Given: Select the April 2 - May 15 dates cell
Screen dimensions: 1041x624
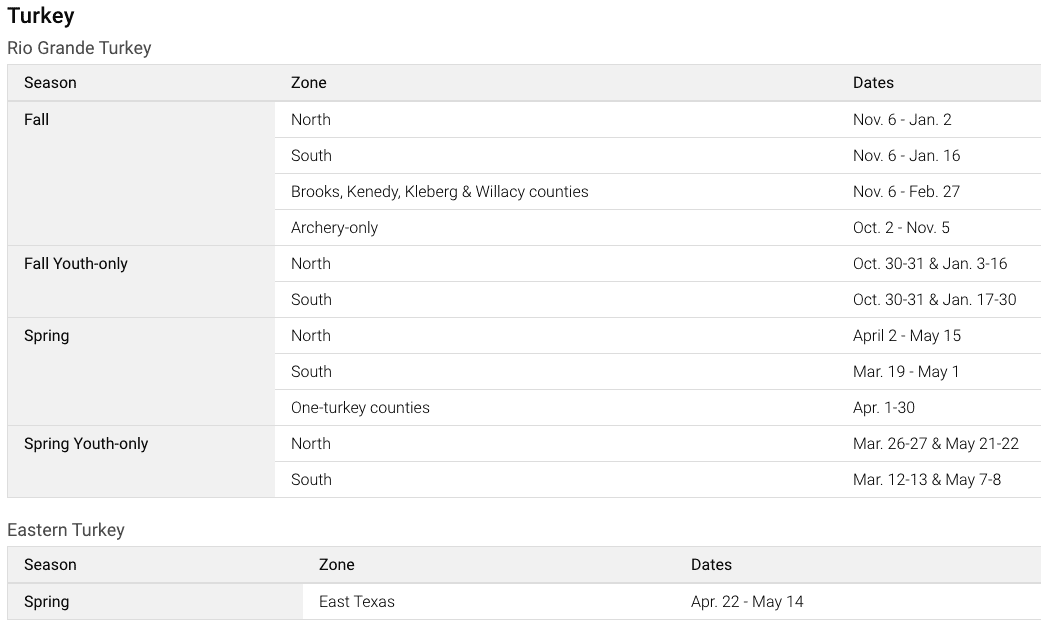Looking at the screenshot, I should pyautogui.click(x=906, y=336).
